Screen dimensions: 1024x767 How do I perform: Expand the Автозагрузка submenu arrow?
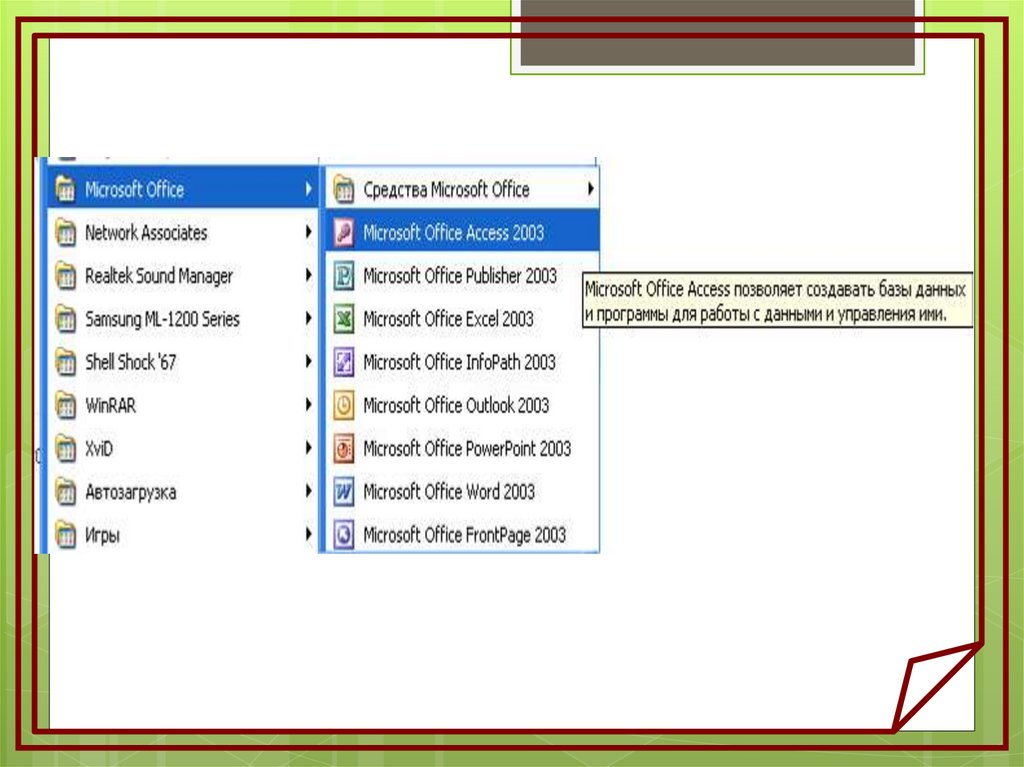(308, 491)
